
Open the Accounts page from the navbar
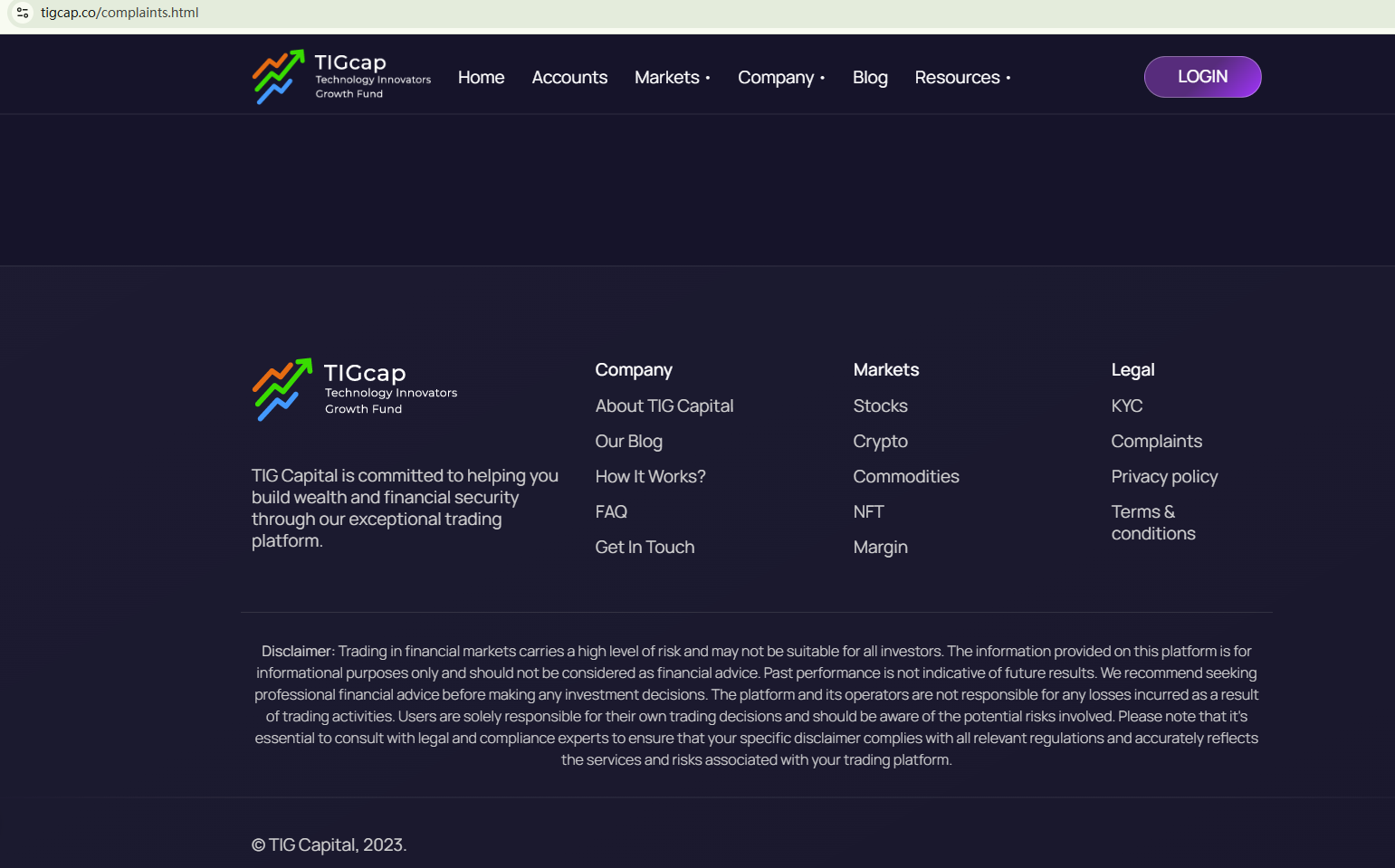point(569,78)
